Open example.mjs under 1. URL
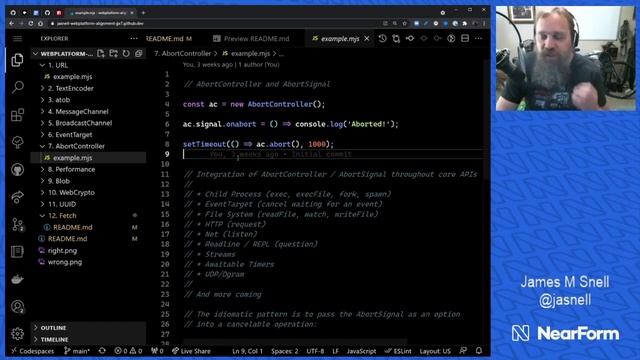 72,77
